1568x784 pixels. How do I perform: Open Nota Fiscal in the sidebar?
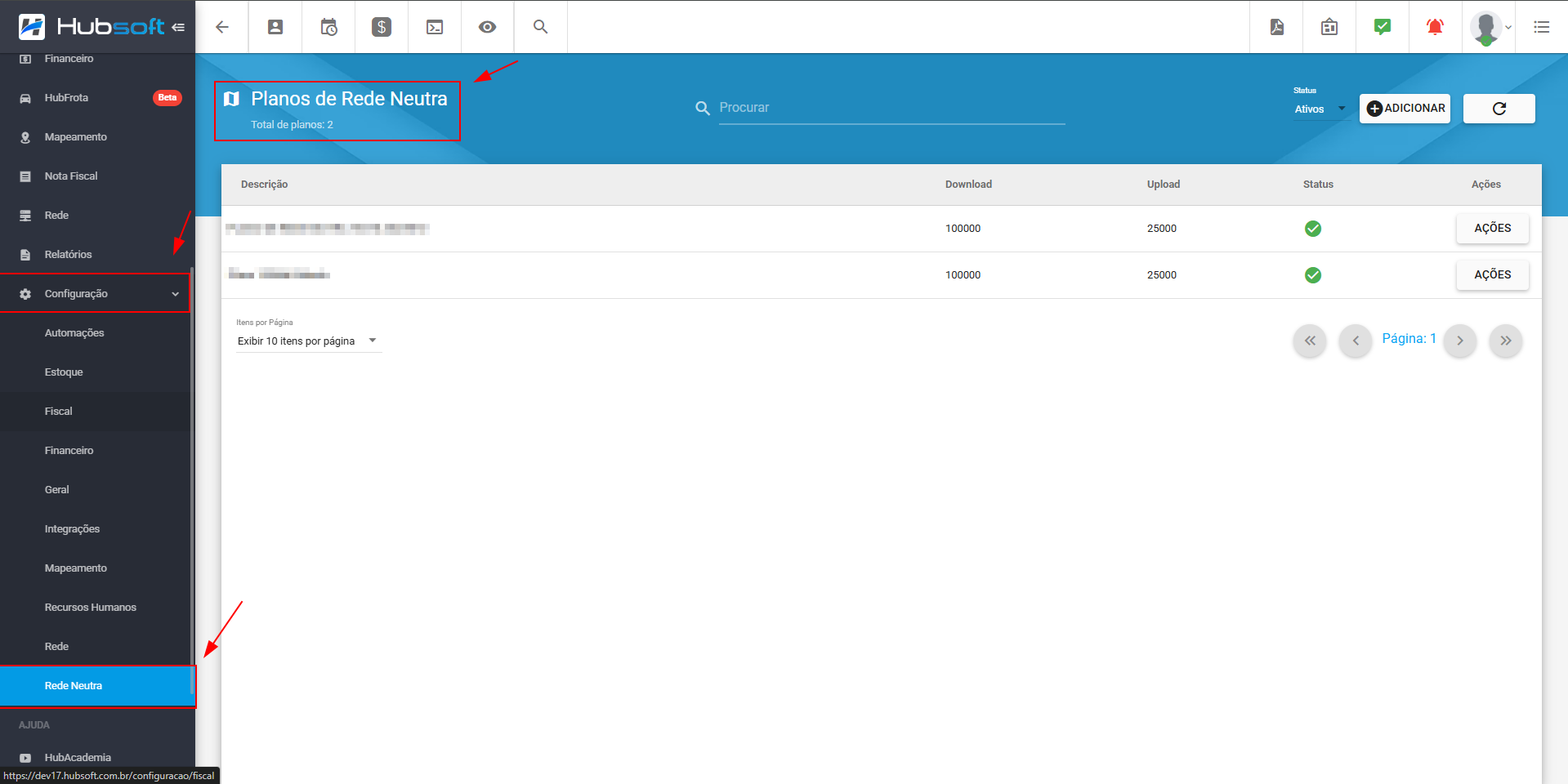pos(96,176)
